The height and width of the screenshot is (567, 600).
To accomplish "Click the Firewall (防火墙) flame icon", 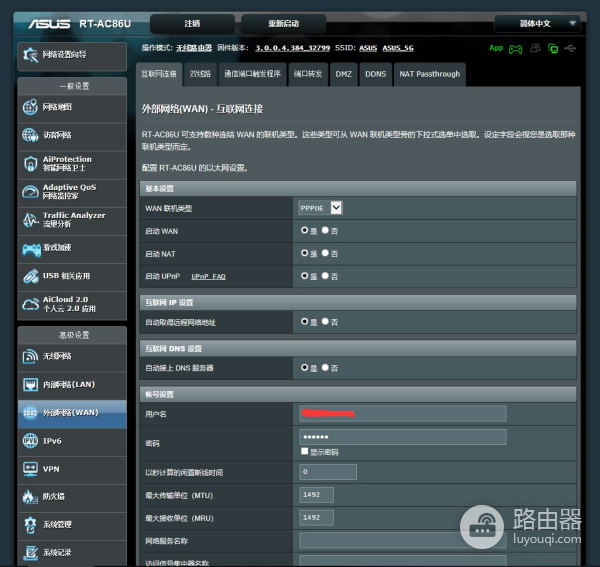I will [x=30, y=497].
